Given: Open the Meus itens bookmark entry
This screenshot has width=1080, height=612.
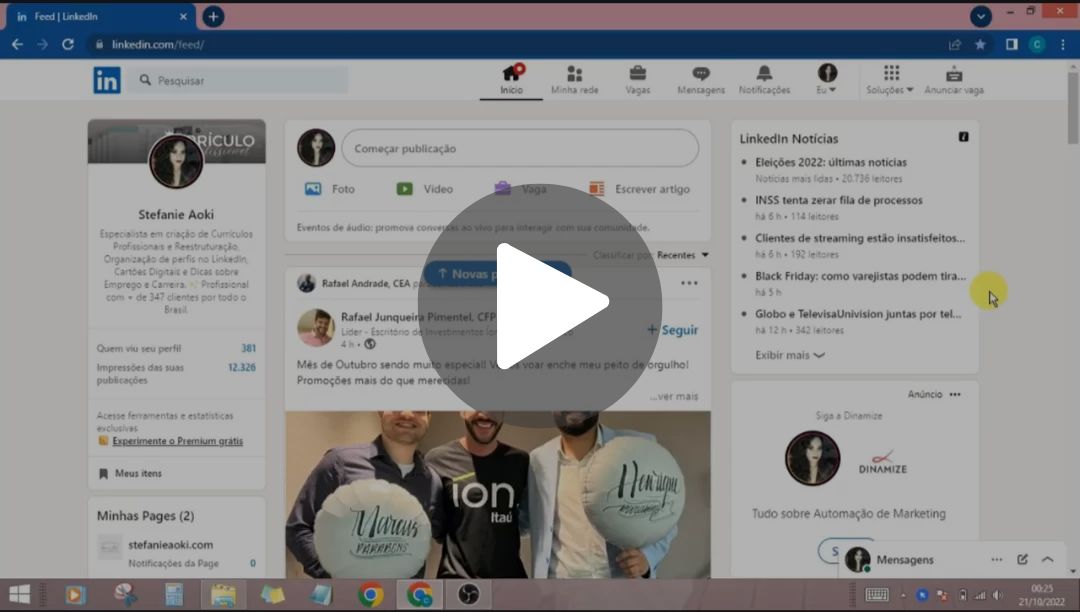Looking at the screenshot, I should click(131, 474).
